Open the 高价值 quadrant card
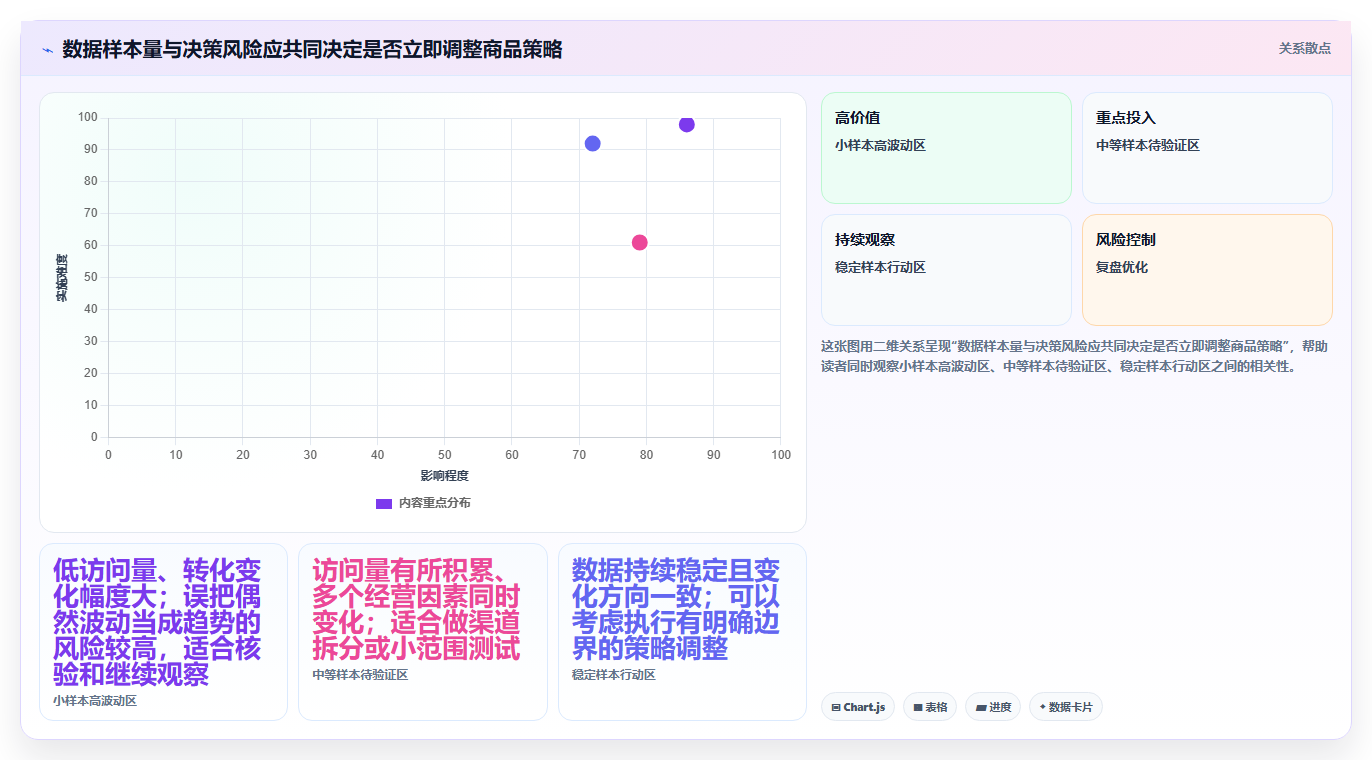Image resolution: width=1372 pixels, height=760 pixels. pyautogui.click(x=946, y=148)
